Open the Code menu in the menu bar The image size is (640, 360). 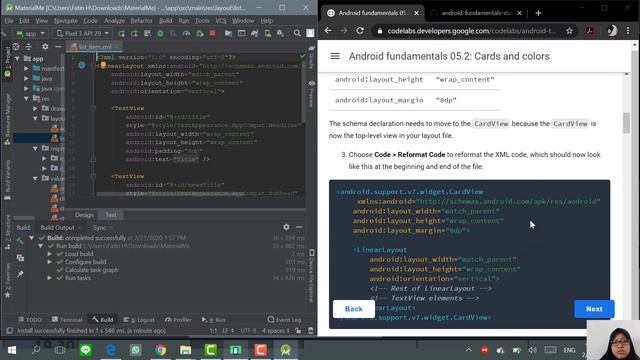[90, 20]
